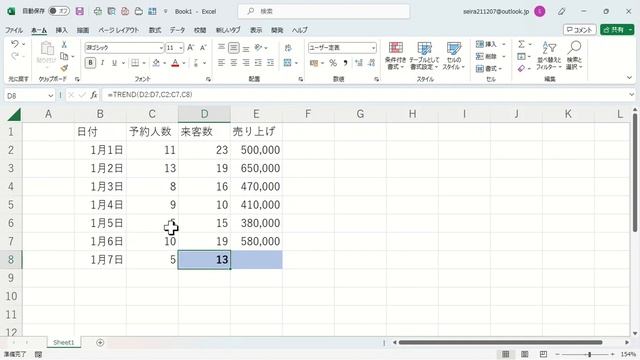Viewport: 640px width, 360px height.
Task: Click the Decrease Decimal icon
Action: (371, 63)
